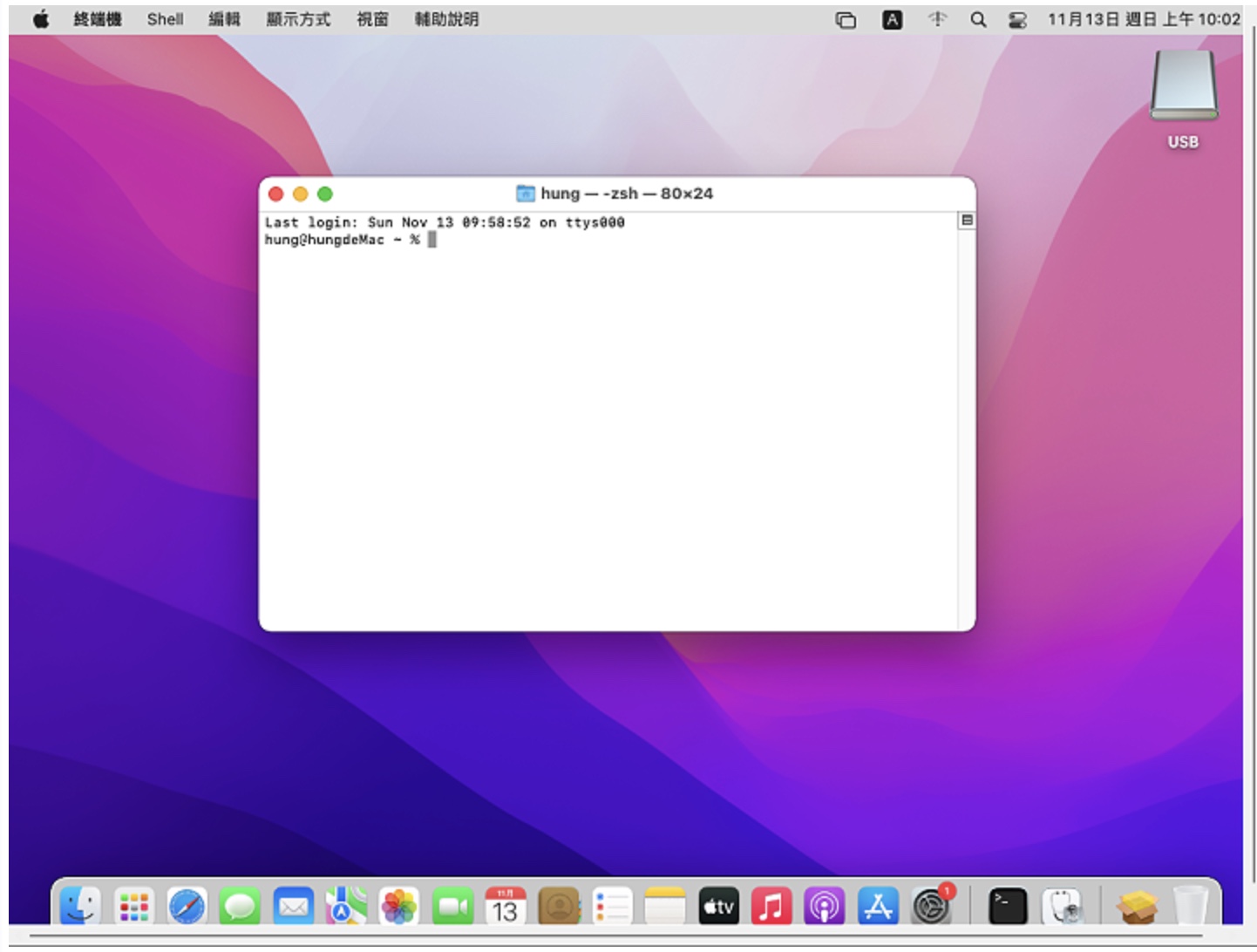The image size is (1257, 952).
Task: Open the 顯示方式 menu
Action: coord(298,19)
